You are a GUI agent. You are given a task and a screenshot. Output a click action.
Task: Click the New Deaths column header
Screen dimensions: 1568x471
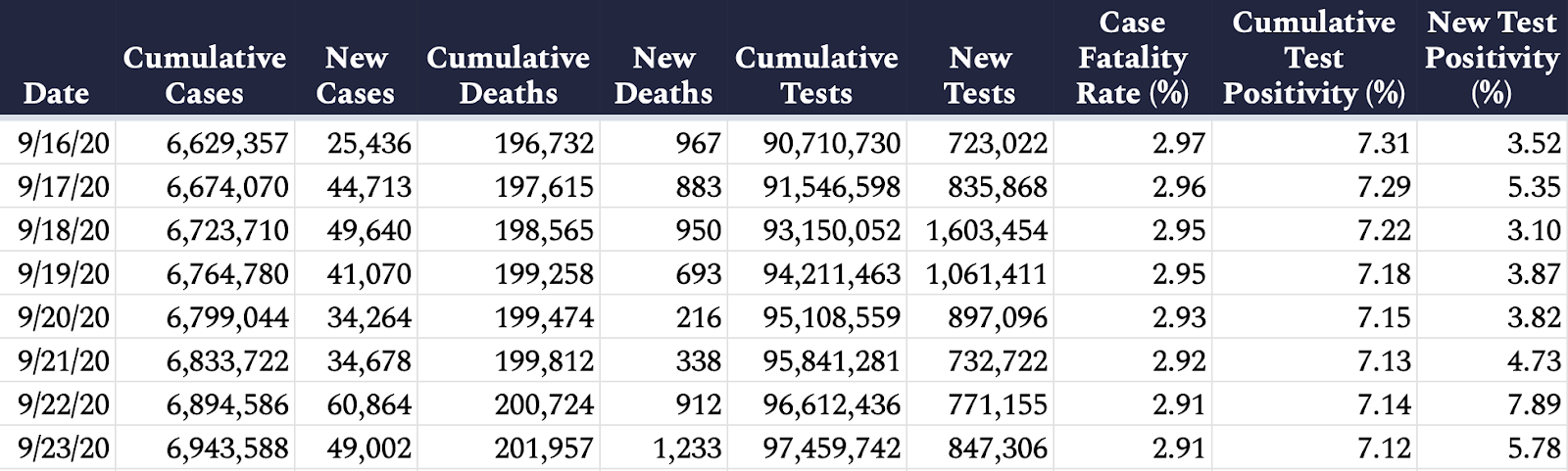coord(662,75)
